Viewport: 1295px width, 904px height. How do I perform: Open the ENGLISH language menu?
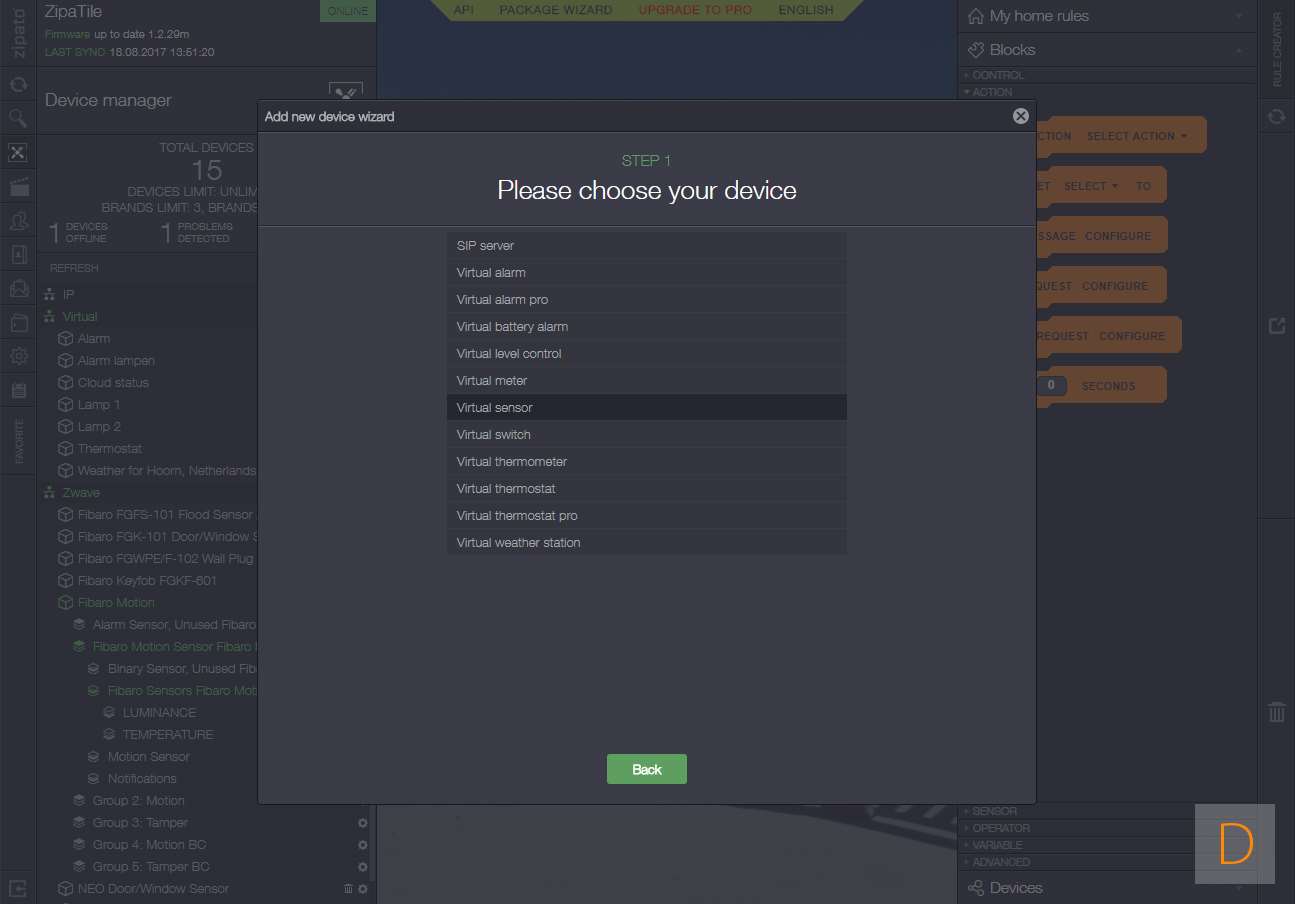click(x=806, y=10)
